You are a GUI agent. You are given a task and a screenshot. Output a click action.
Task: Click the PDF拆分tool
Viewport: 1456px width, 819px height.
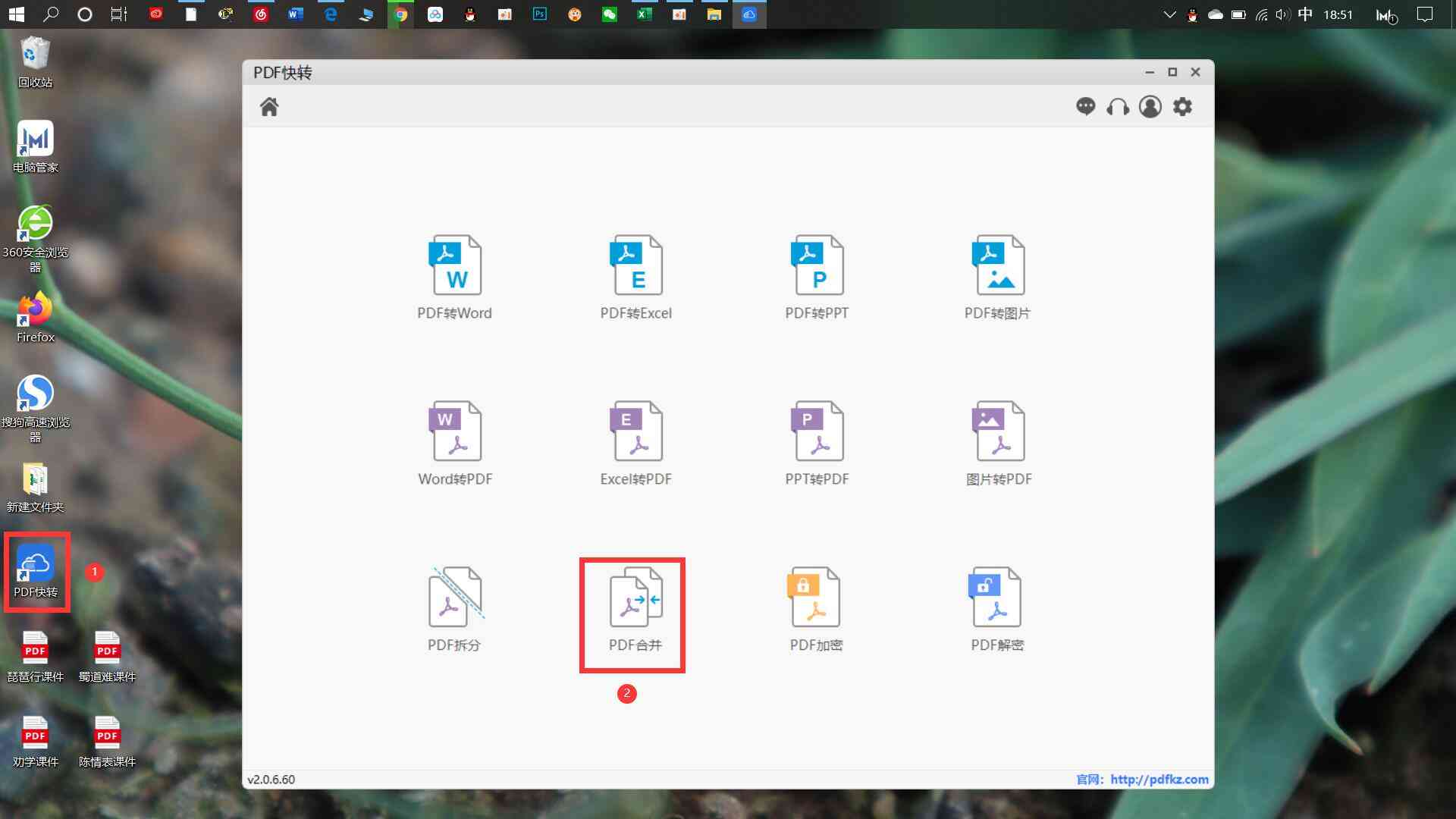click(x=454, y=608)
